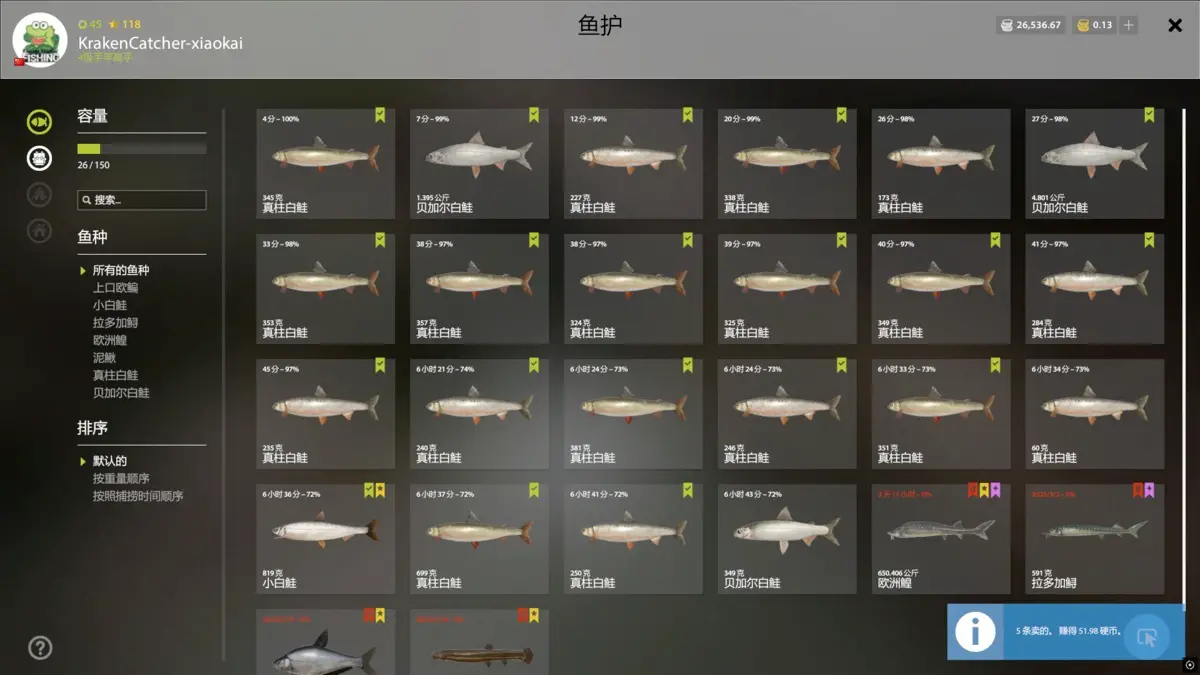Open the frog player avatar
This screenshot has width=1200, height=675.
40,40
